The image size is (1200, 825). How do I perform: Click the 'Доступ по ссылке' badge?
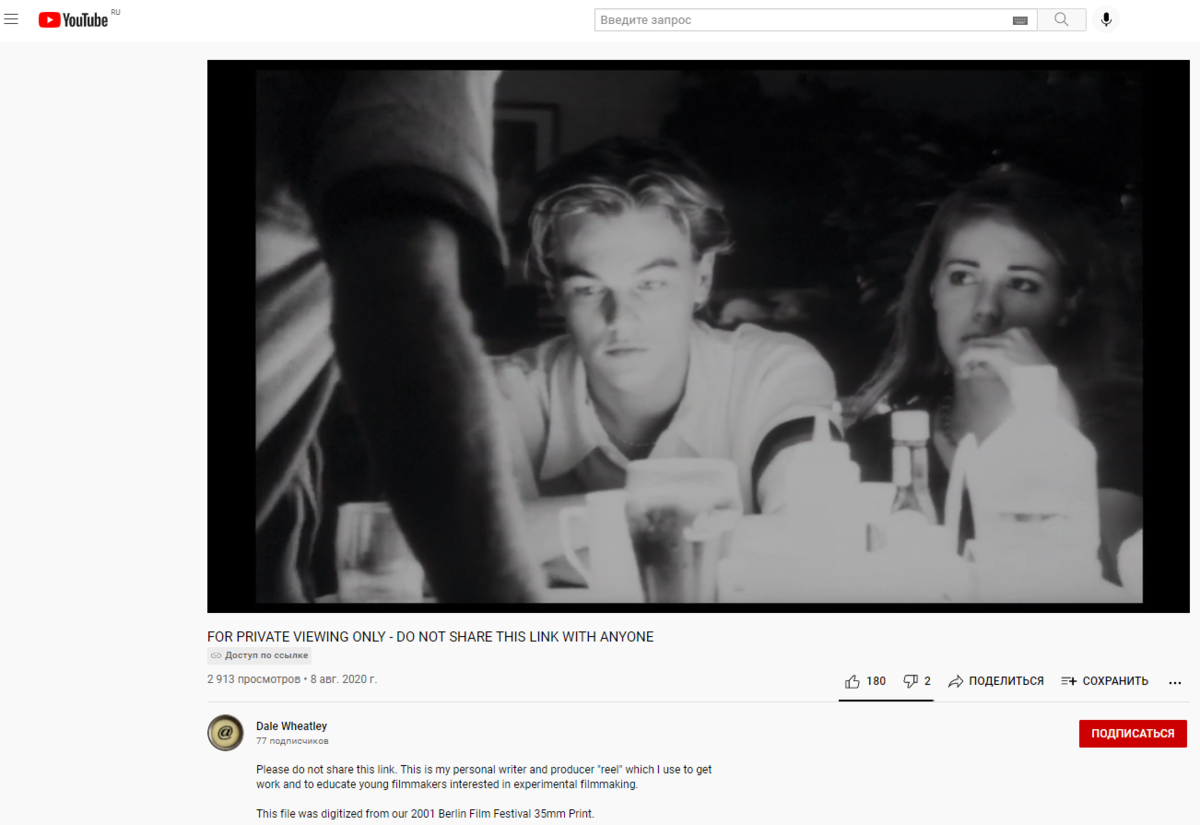tap(260, 656)
